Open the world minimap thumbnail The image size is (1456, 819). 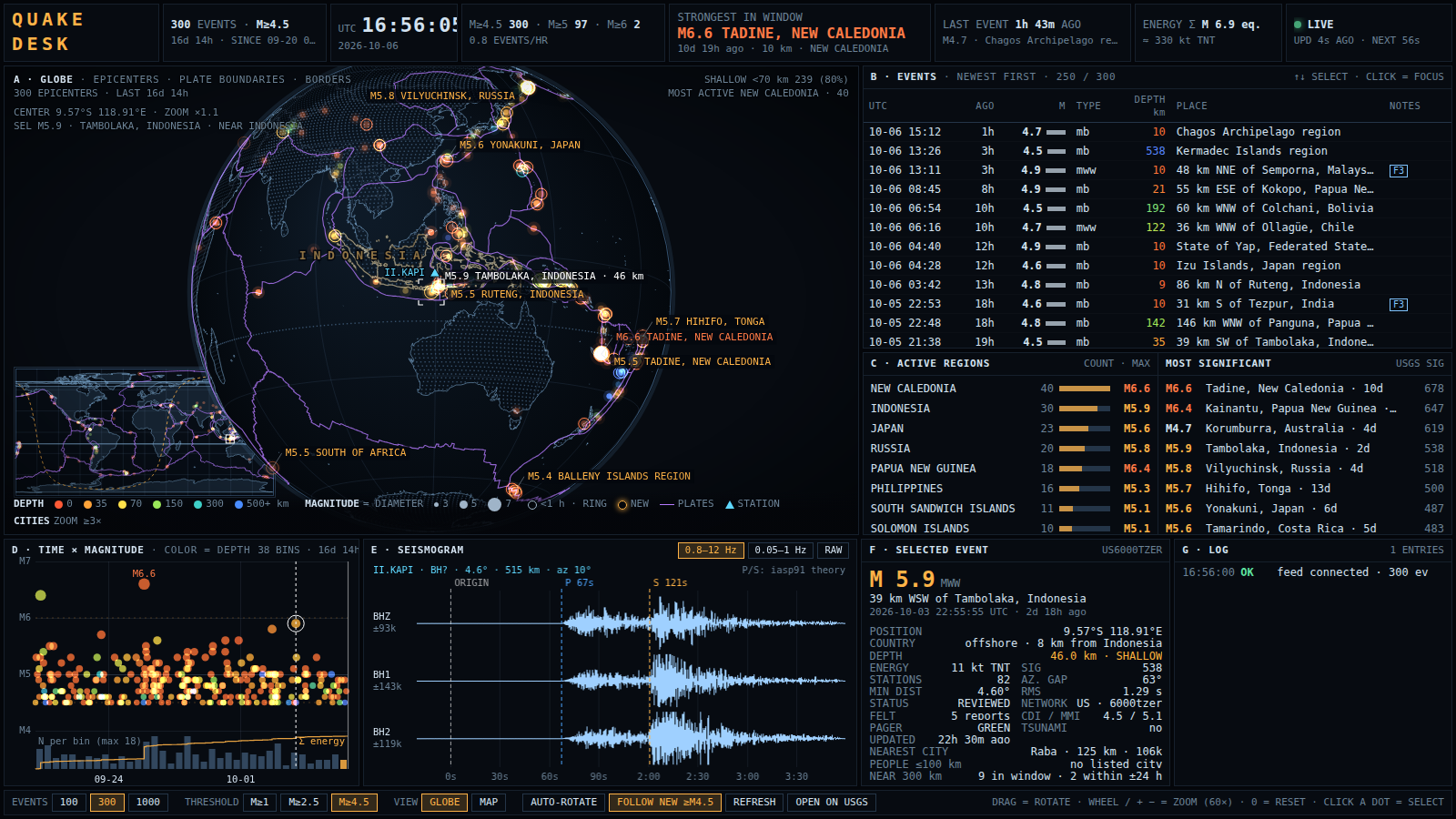click(x=145, y=430)
